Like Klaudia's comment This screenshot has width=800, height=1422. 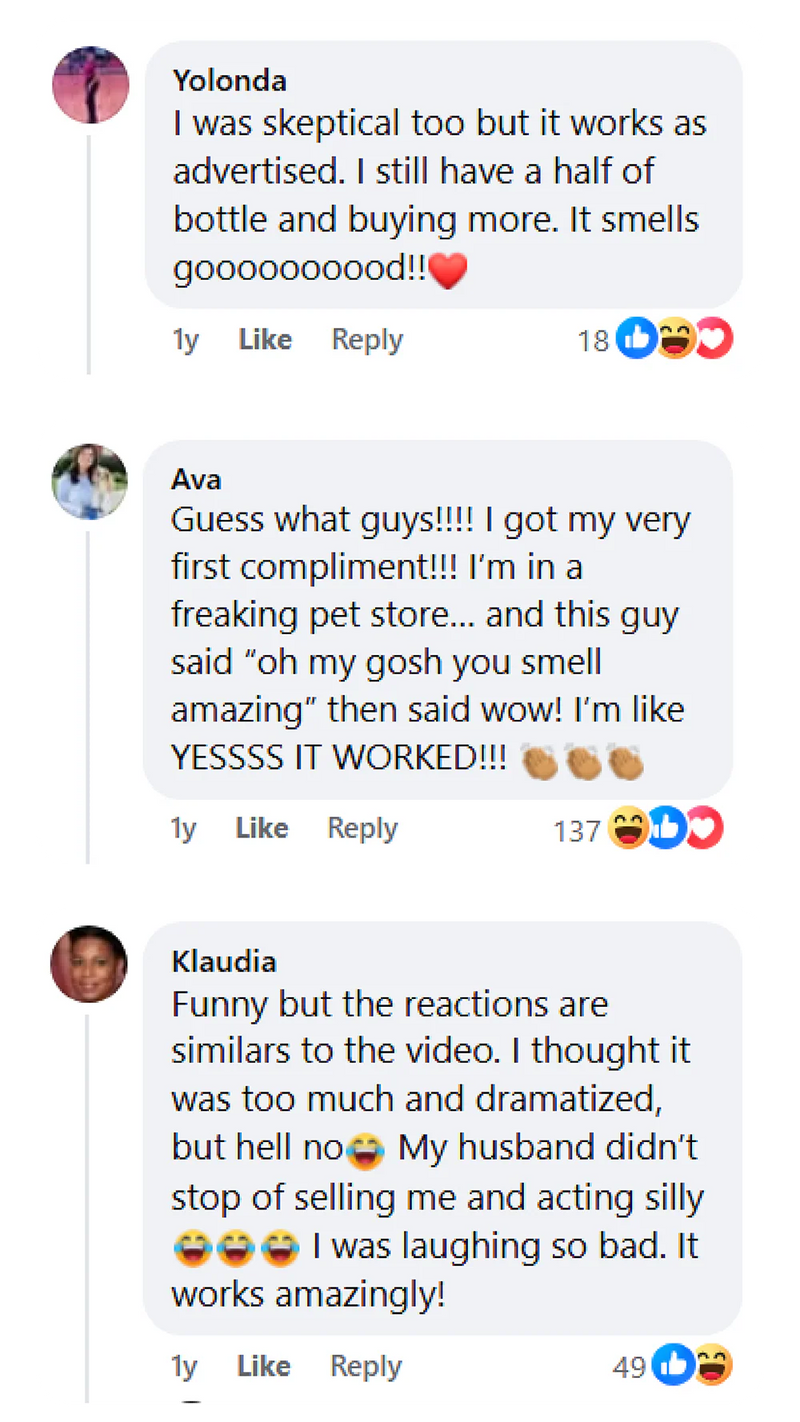click(264, 1366)
